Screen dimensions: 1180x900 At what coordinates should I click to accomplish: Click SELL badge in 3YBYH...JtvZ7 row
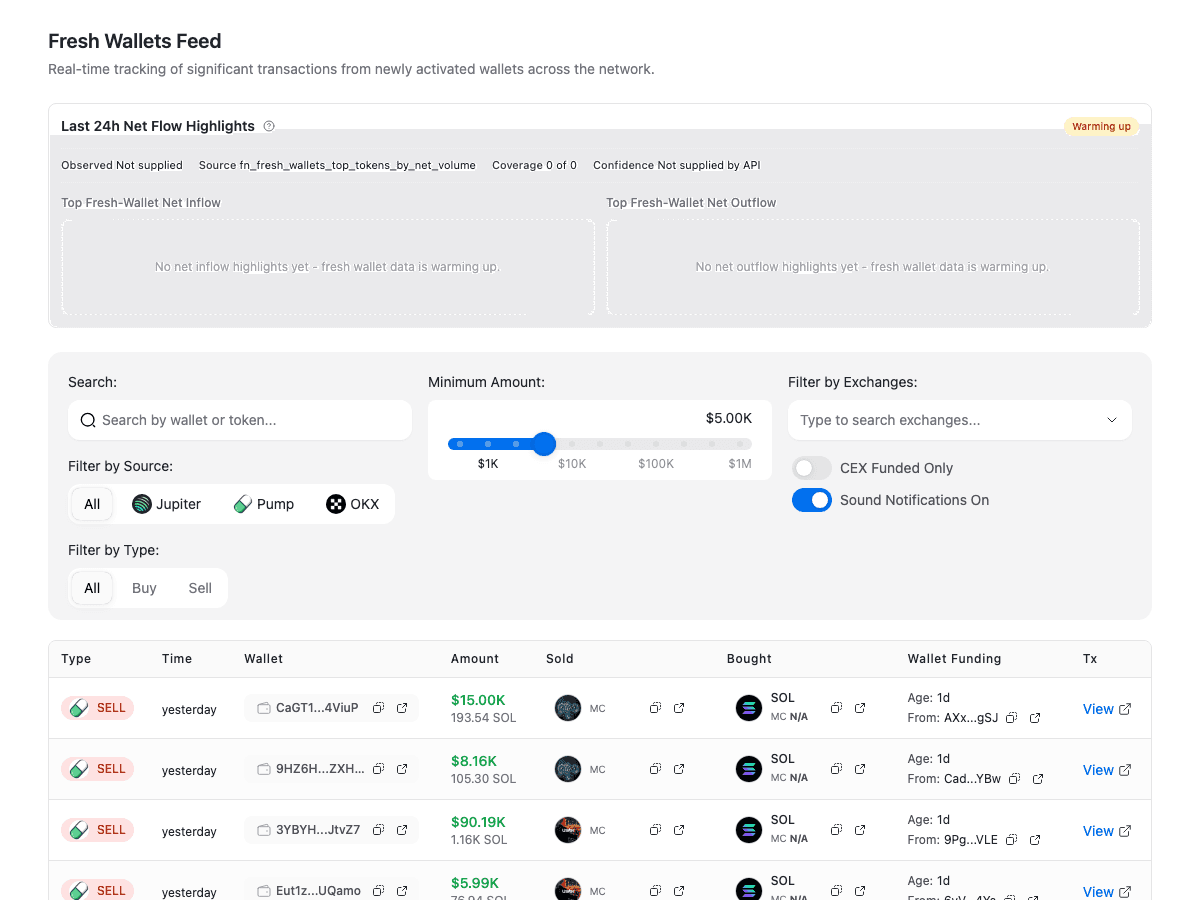click(98, 830)
